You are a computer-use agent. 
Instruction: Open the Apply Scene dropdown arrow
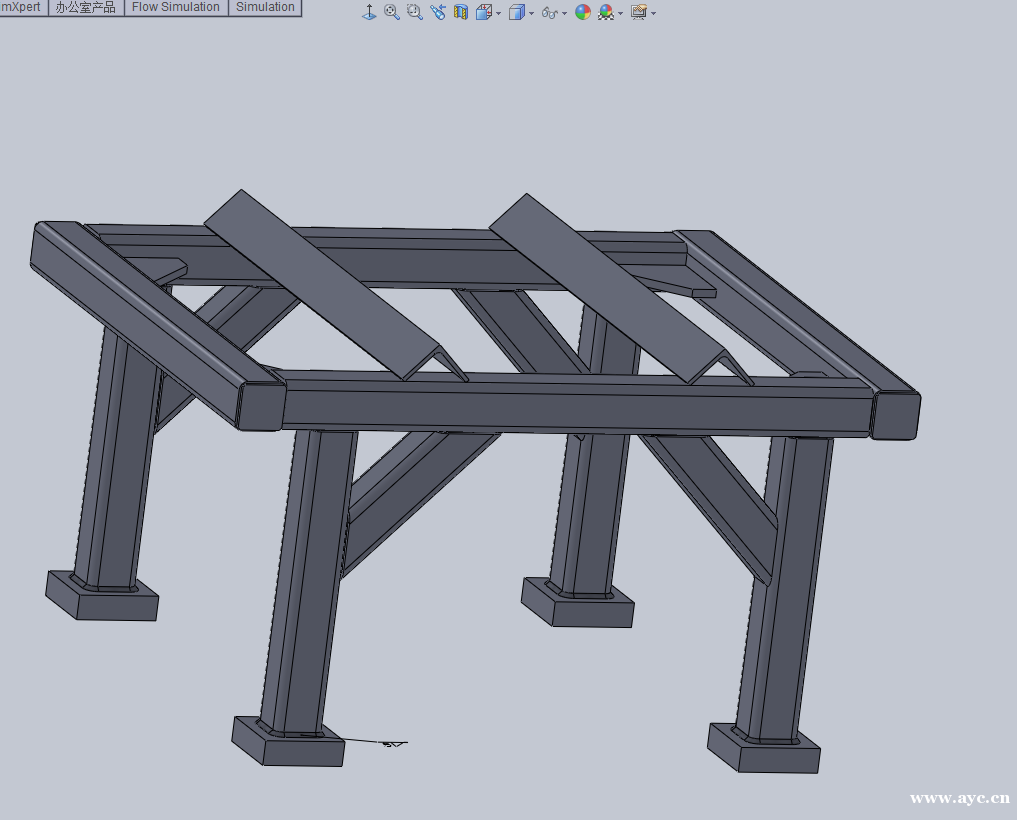(x=621, y=14)
